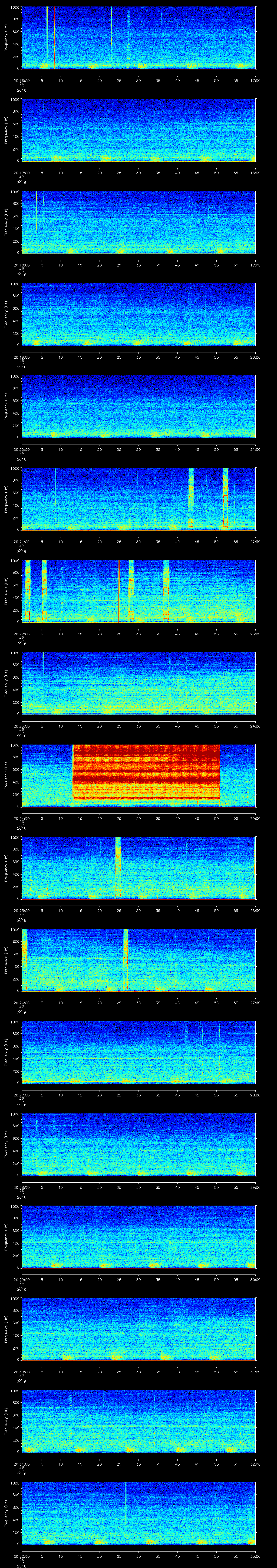Click the spectrogram panel starting at 20:23:00
This screenshot has height=1568, width=277.
(x=139, y=683)
